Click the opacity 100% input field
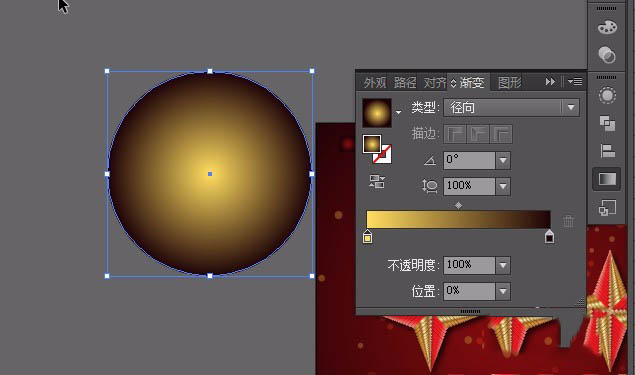 tap(469, 265)
